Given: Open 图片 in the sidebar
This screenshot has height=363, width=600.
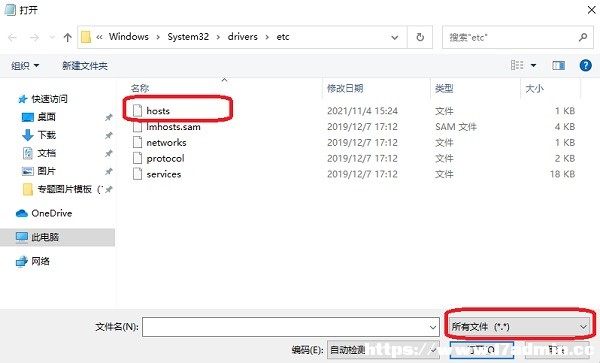Looking at the screenshot, I should click(x=47, y=171).
